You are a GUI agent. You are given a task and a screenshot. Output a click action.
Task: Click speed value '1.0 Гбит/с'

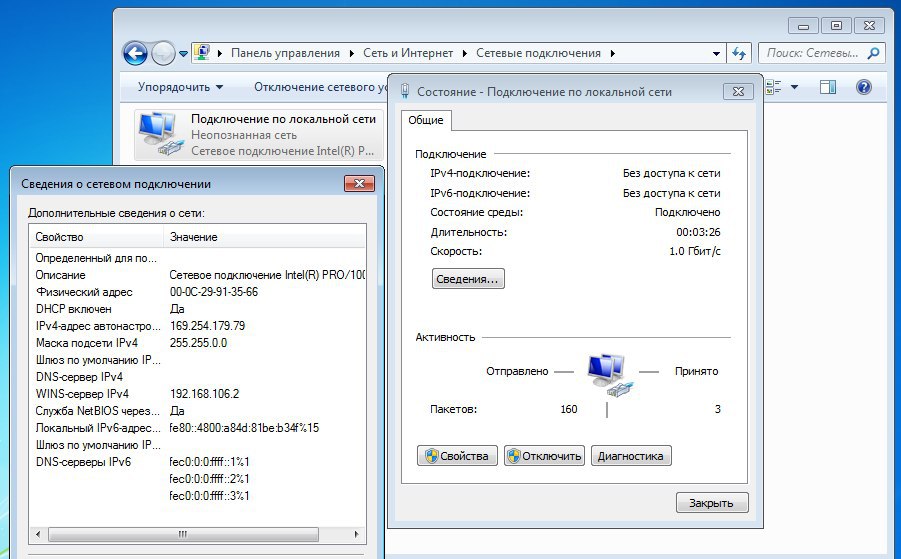coord(695,251)
